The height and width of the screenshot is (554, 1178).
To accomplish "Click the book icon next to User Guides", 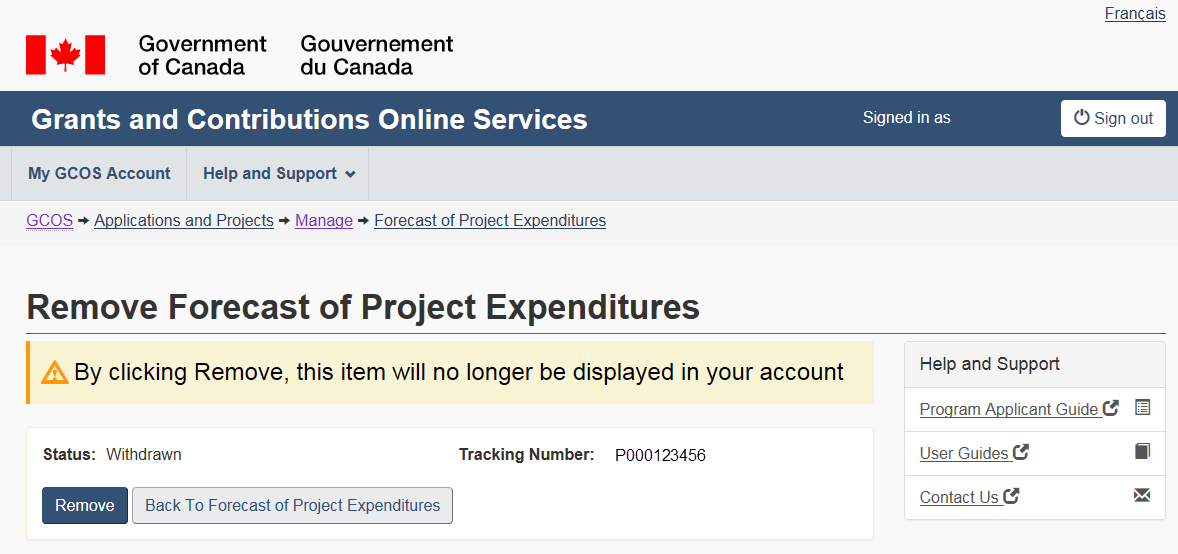I will click(1143, 452).
